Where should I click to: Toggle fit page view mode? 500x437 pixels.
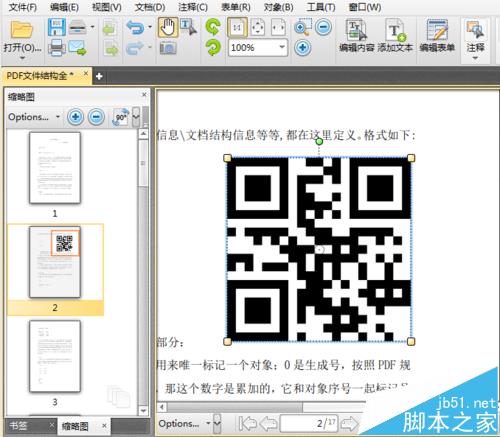[x=258, y=27]
